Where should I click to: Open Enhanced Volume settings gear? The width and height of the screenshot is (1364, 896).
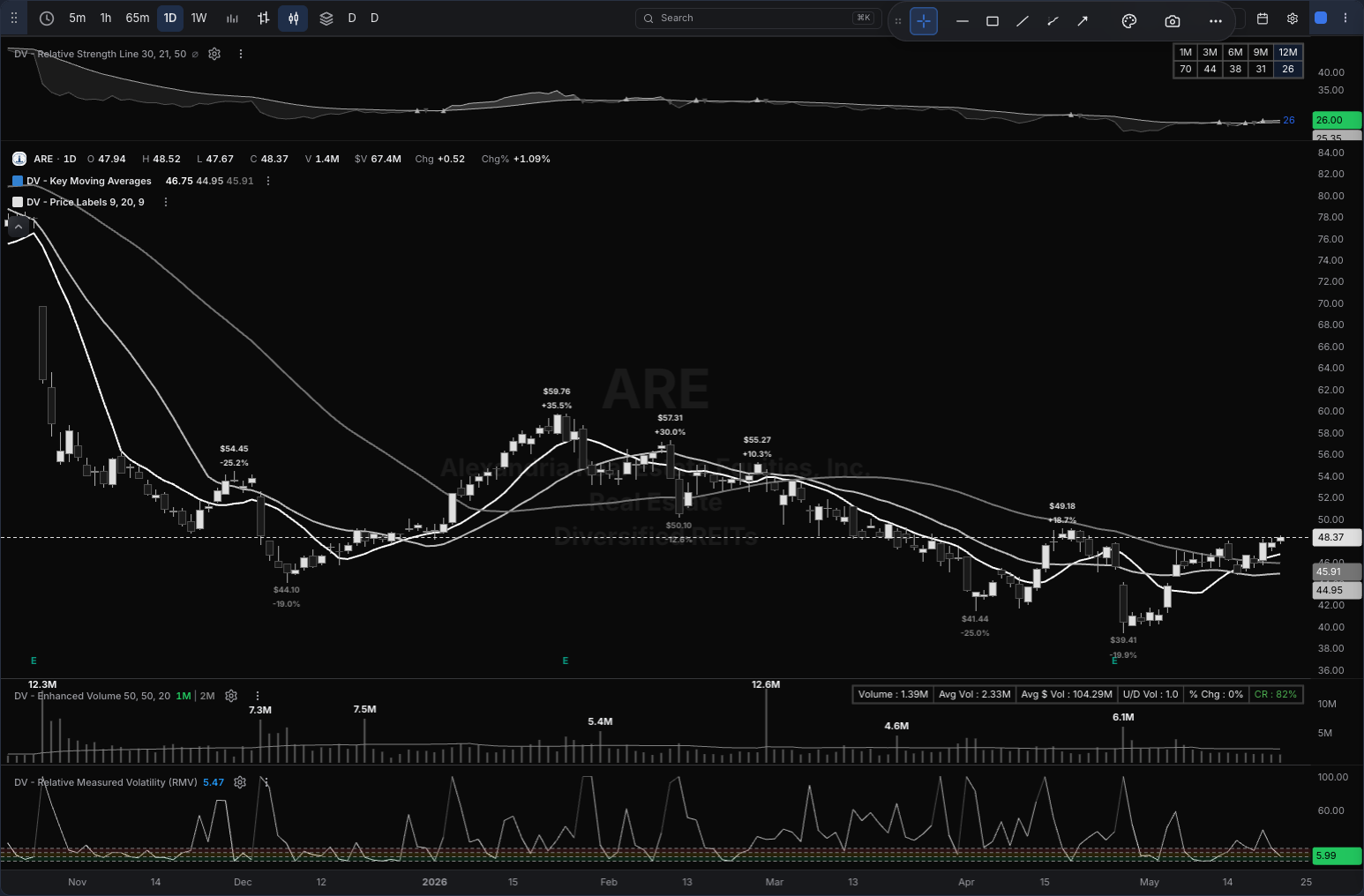[x=231, y=696]
